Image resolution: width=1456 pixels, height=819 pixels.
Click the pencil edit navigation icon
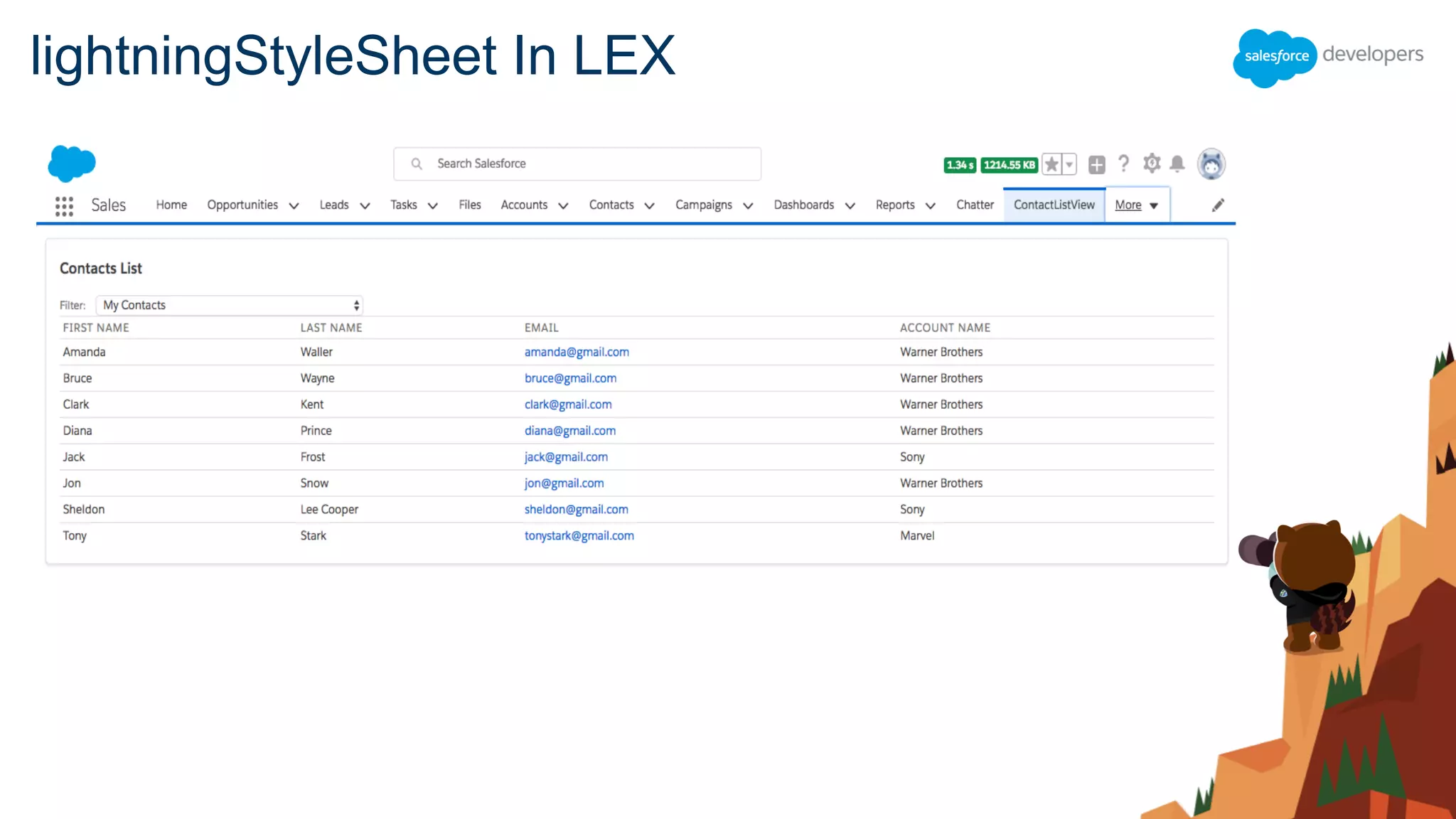point(1218,205)
